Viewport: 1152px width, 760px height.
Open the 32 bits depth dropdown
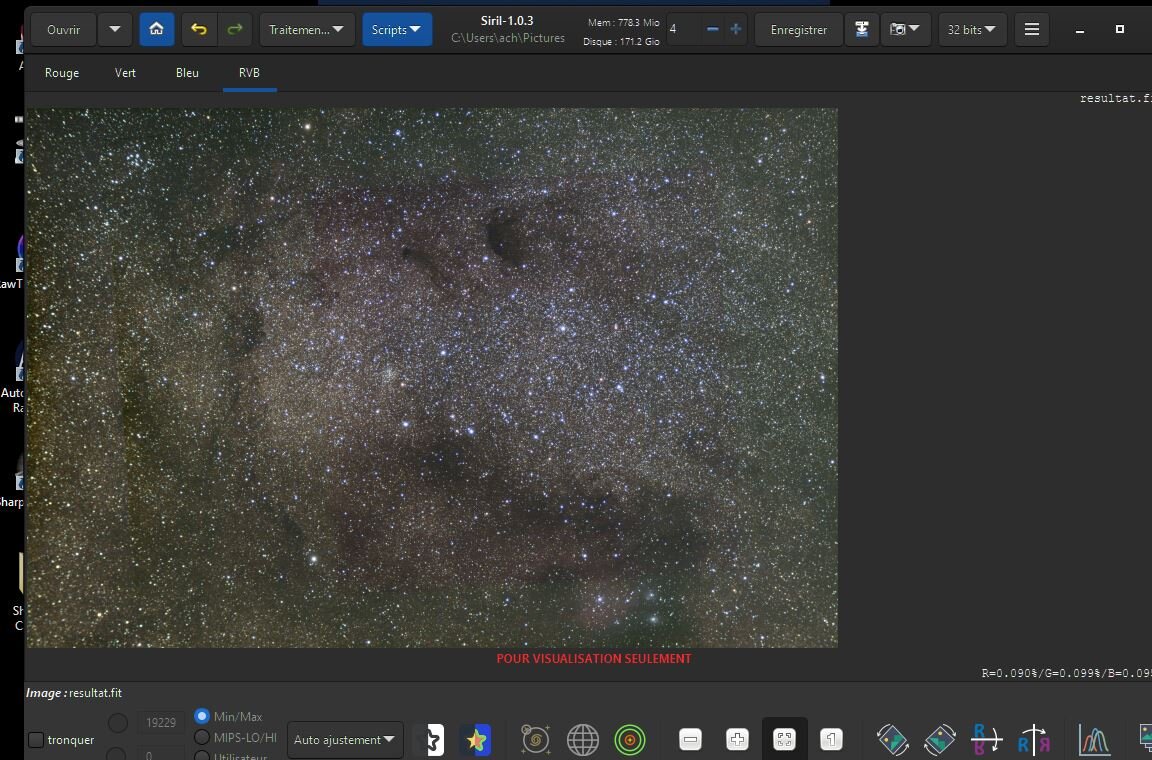coord(971,30)
